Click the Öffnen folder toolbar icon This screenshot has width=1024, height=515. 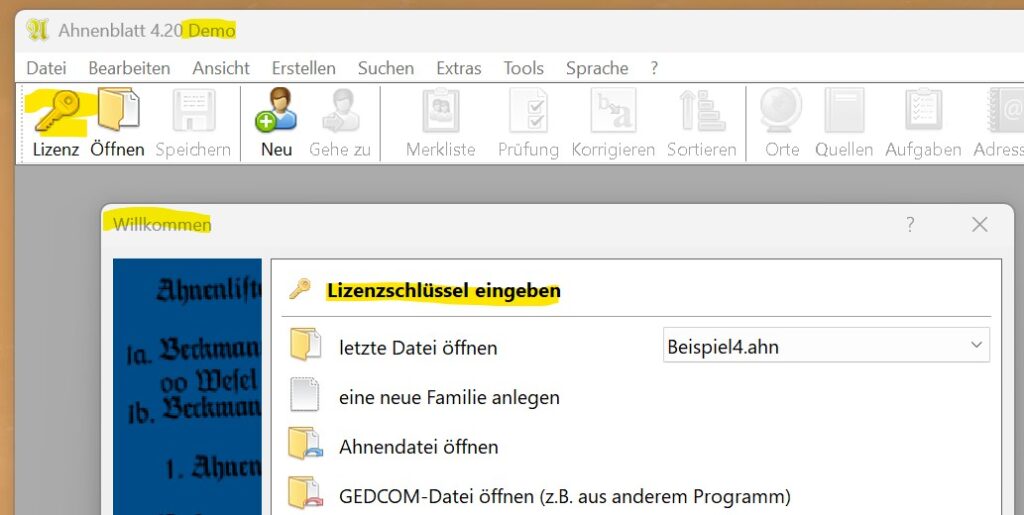pyautogui.click(x=118, y=110)
